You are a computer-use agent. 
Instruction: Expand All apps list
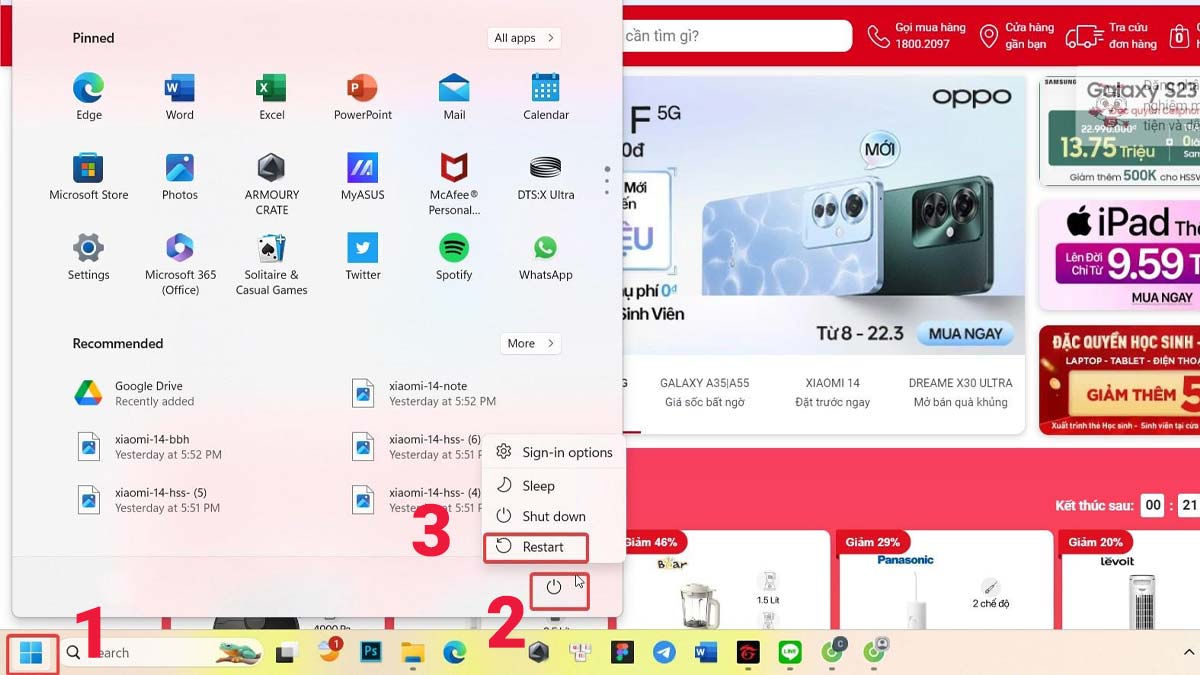524,38
